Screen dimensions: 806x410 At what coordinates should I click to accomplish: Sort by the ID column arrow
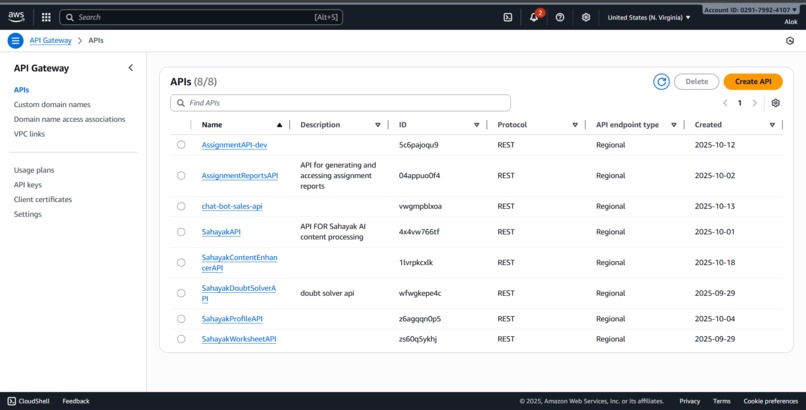click(x=477, y=125)
